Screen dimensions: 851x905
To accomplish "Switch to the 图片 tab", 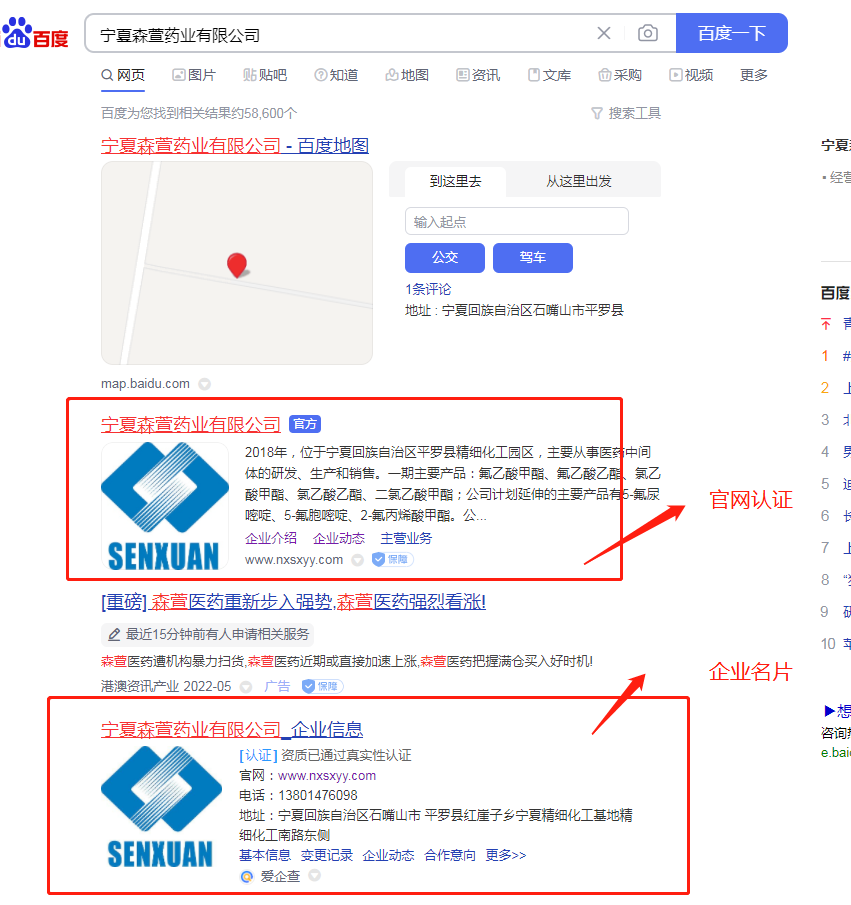I will 194,75.
